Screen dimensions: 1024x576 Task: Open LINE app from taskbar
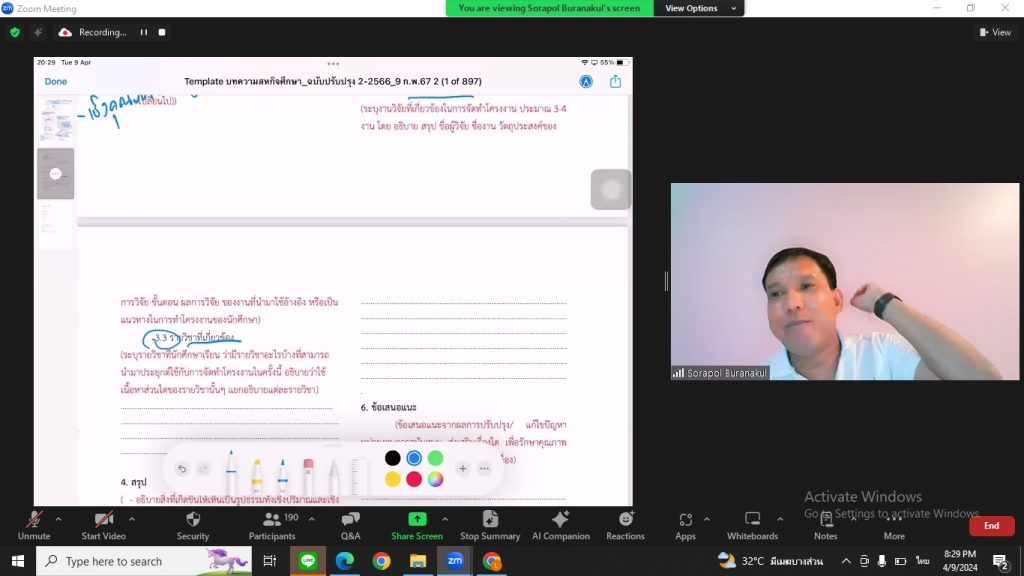pyautogui.click(x=308, y=561)
